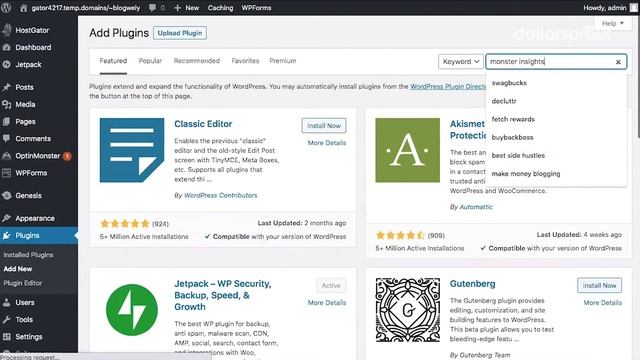640x360 pixels.
Task: Open Plugin Editor submenu item
Action: pyautogui.click(x=23, y=283)
